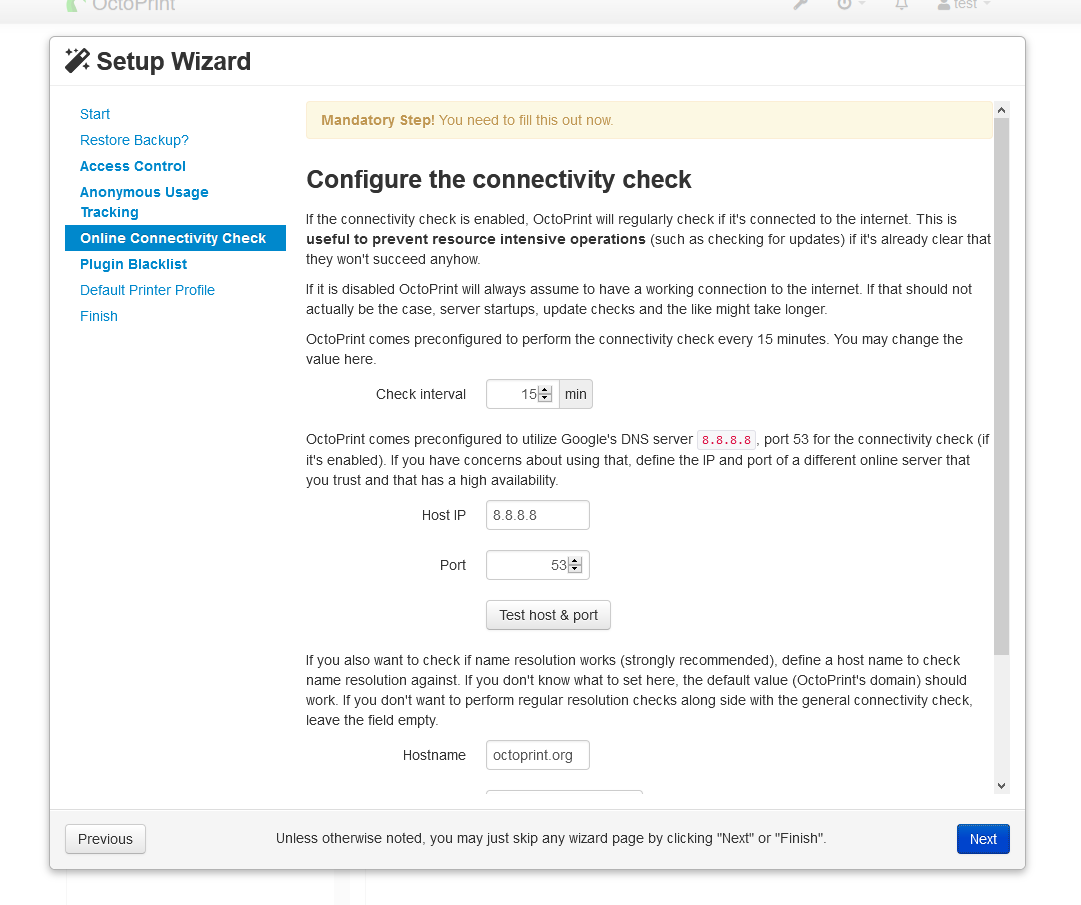Open the Default Printer Profile step
This screenshot has height=905, width=1081.
[147, 290]
